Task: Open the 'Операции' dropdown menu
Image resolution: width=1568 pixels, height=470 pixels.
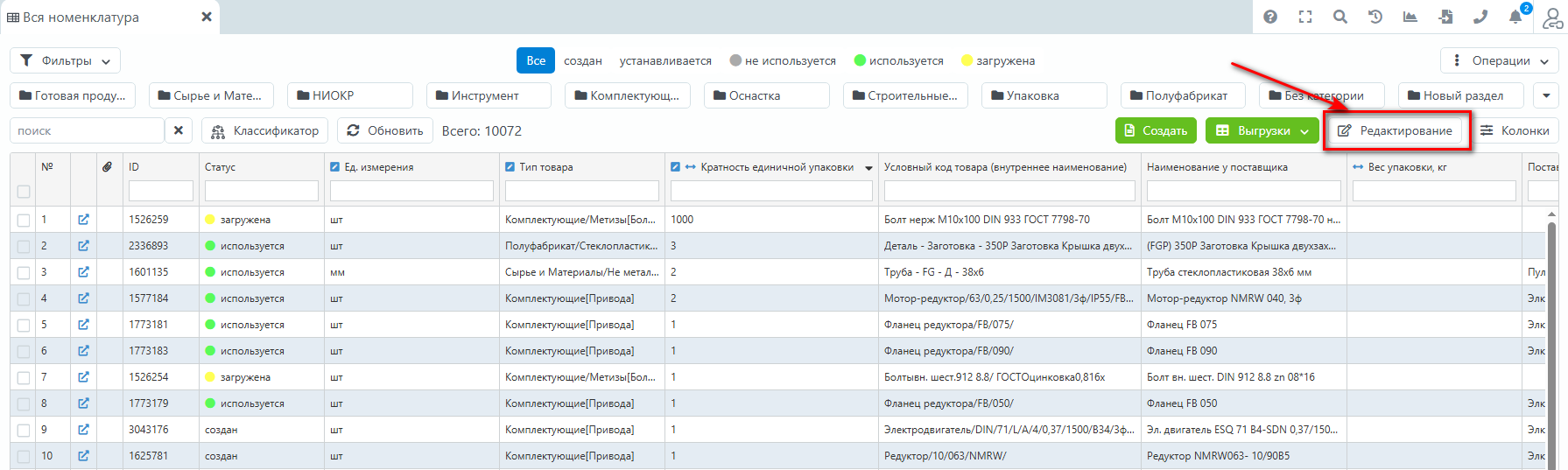Action: (x=1499, y=60)
